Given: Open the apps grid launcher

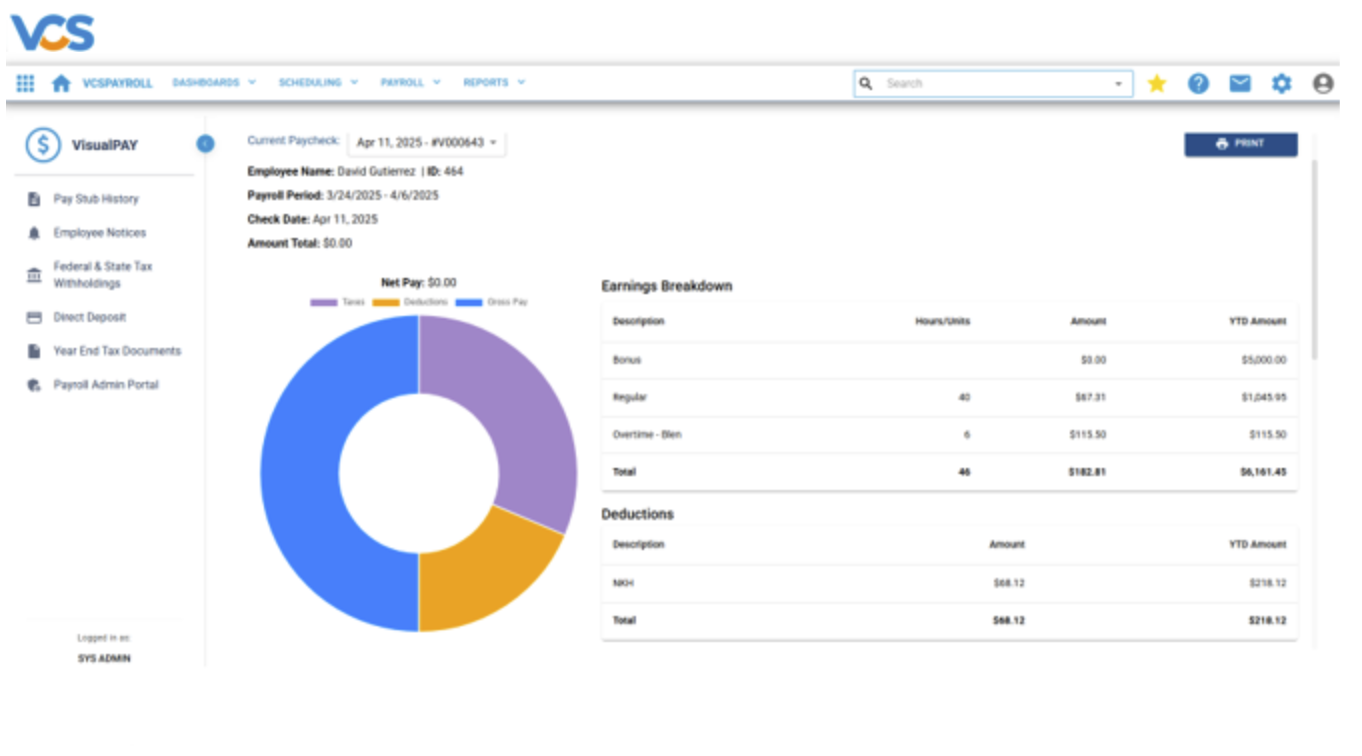Looking at the screenshot, I should 25,82.
